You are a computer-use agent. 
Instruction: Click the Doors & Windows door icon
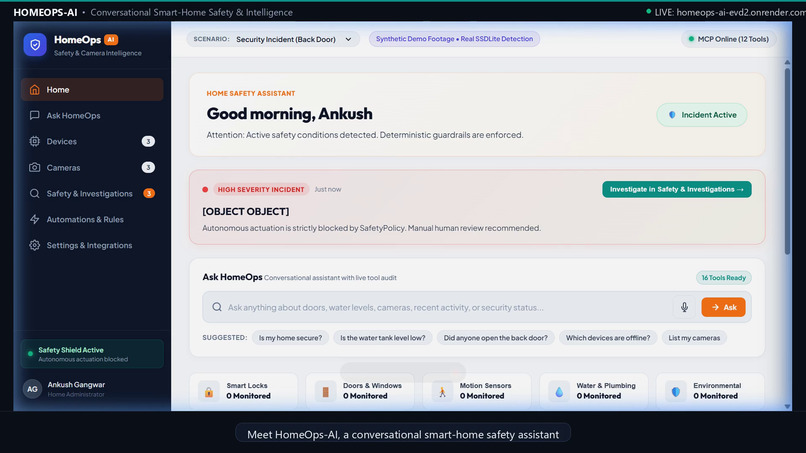(325, 392)
